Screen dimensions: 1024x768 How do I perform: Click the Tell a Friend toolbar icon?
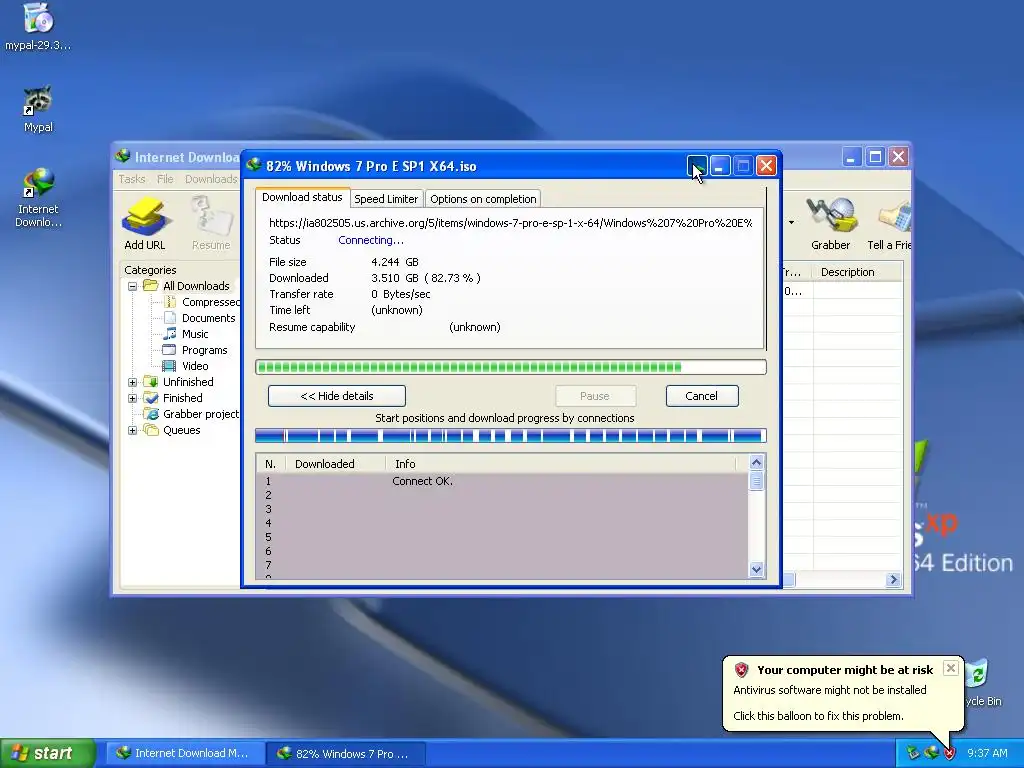[x=889, y=224]
